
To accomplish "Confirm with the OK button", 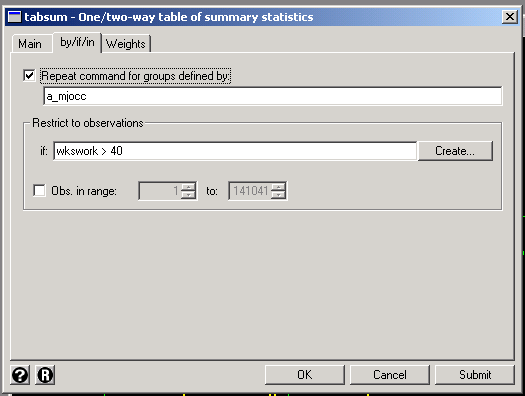I will [304, 375].
